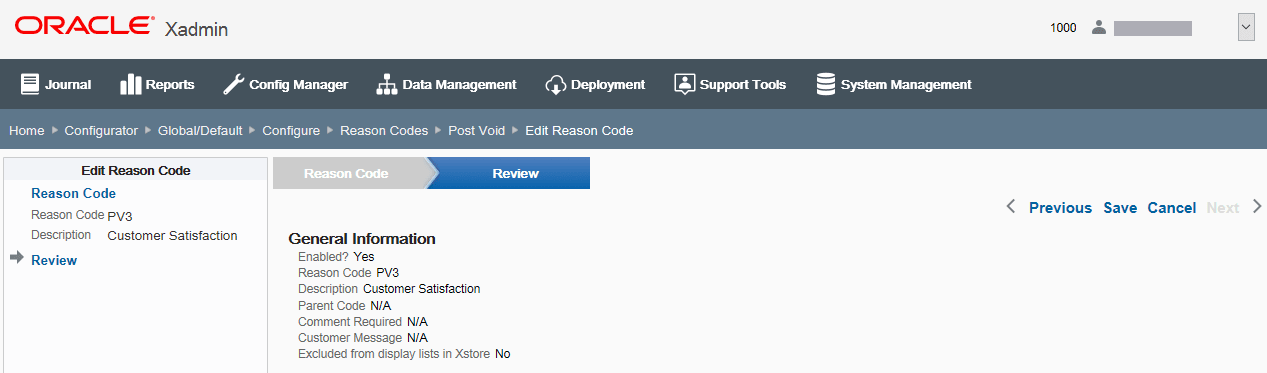Click Edit Reason Code breadcrumb

coord(579,130)
